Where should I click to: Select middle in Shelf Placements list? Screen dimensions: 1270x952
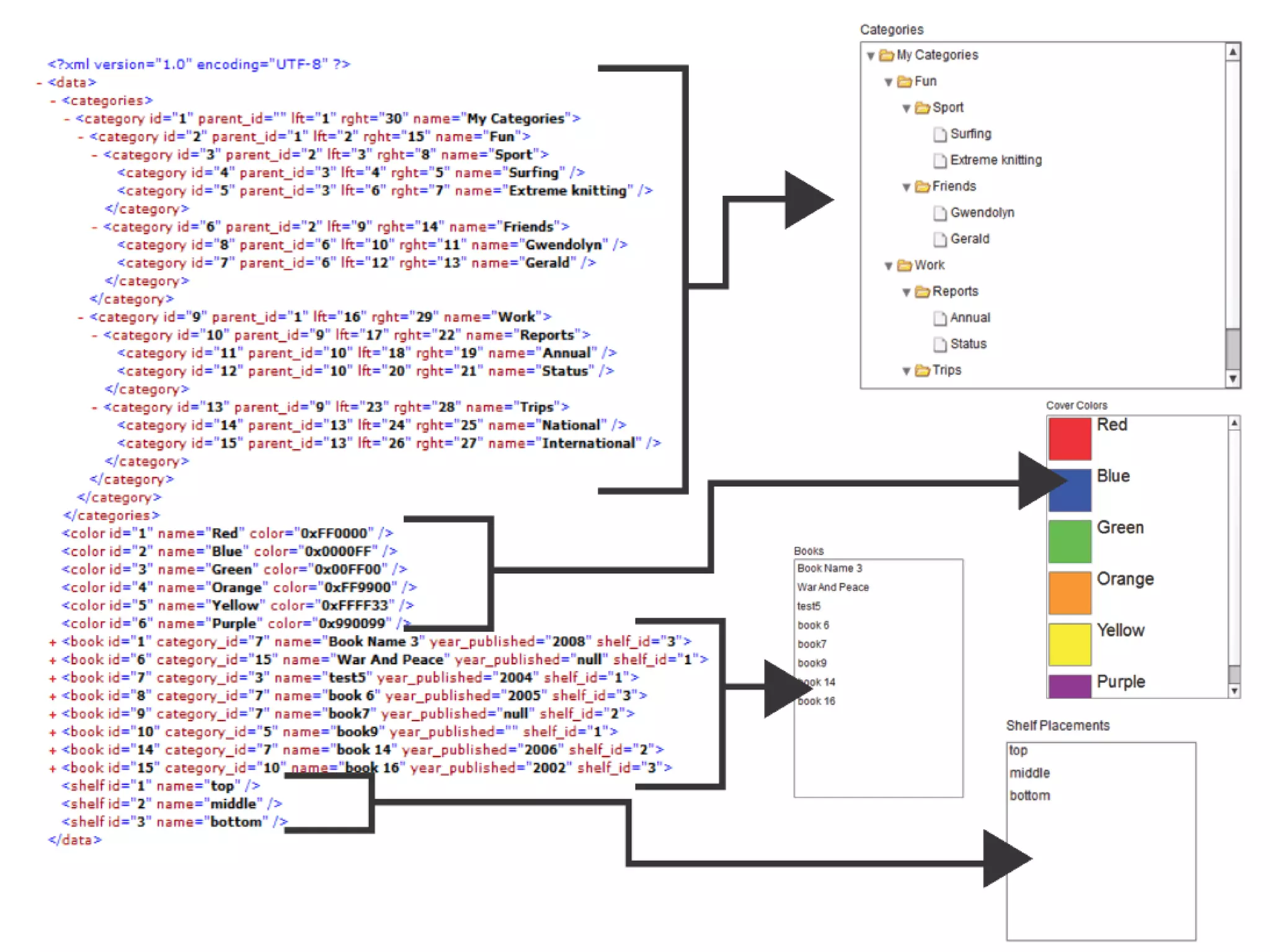click(1029, 773)
